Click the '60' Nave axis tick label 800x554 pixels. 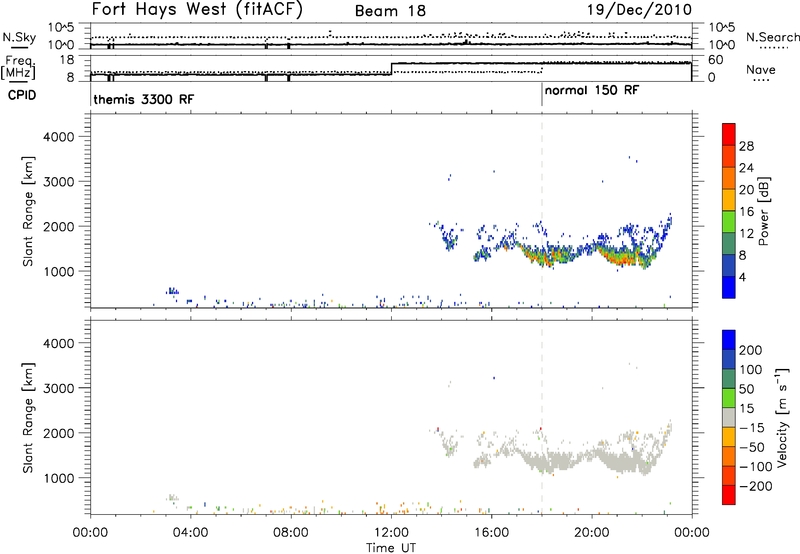716,60
